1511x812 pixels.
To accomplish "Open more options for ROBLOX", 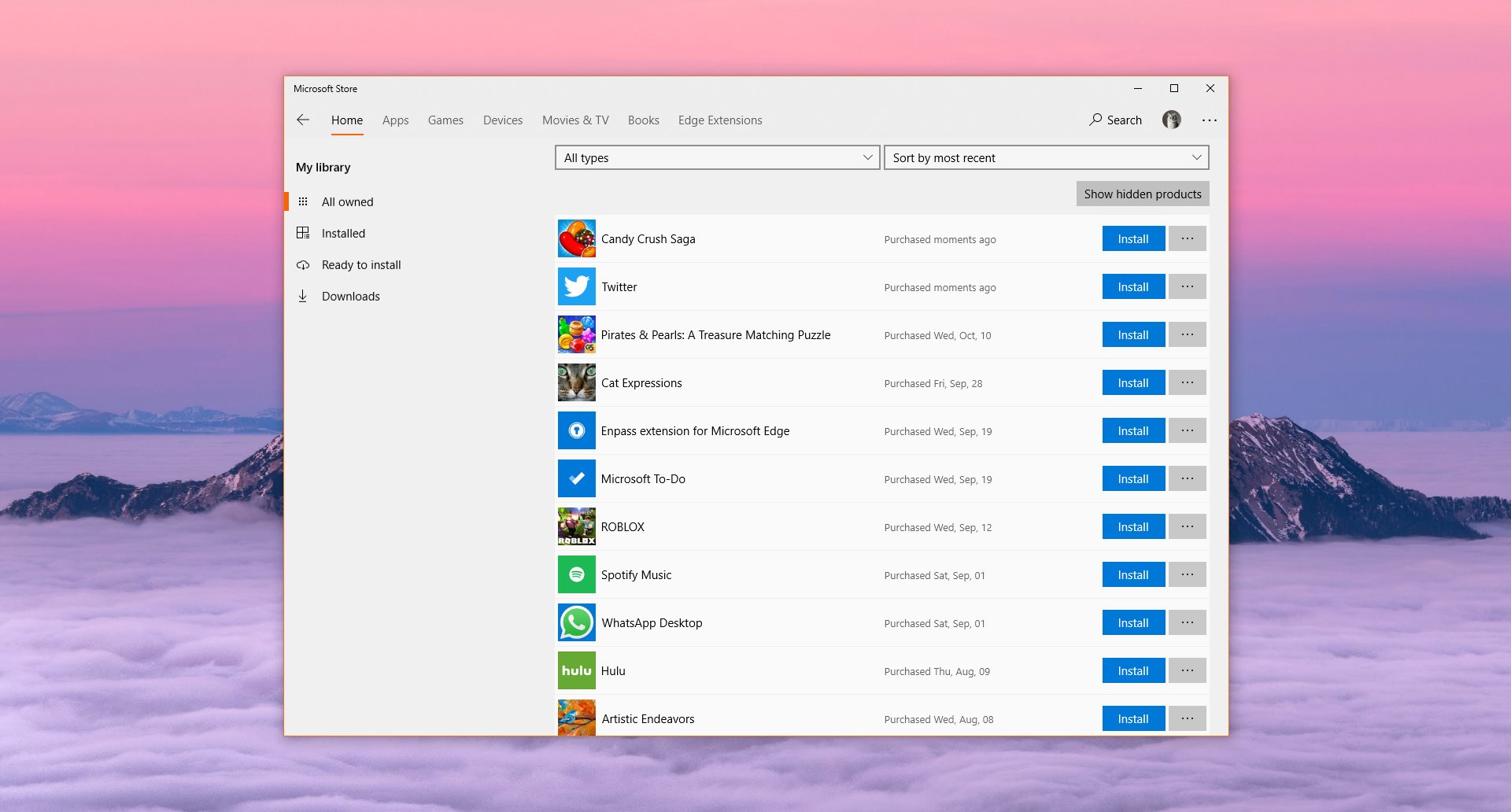I will coord(1188,526).
